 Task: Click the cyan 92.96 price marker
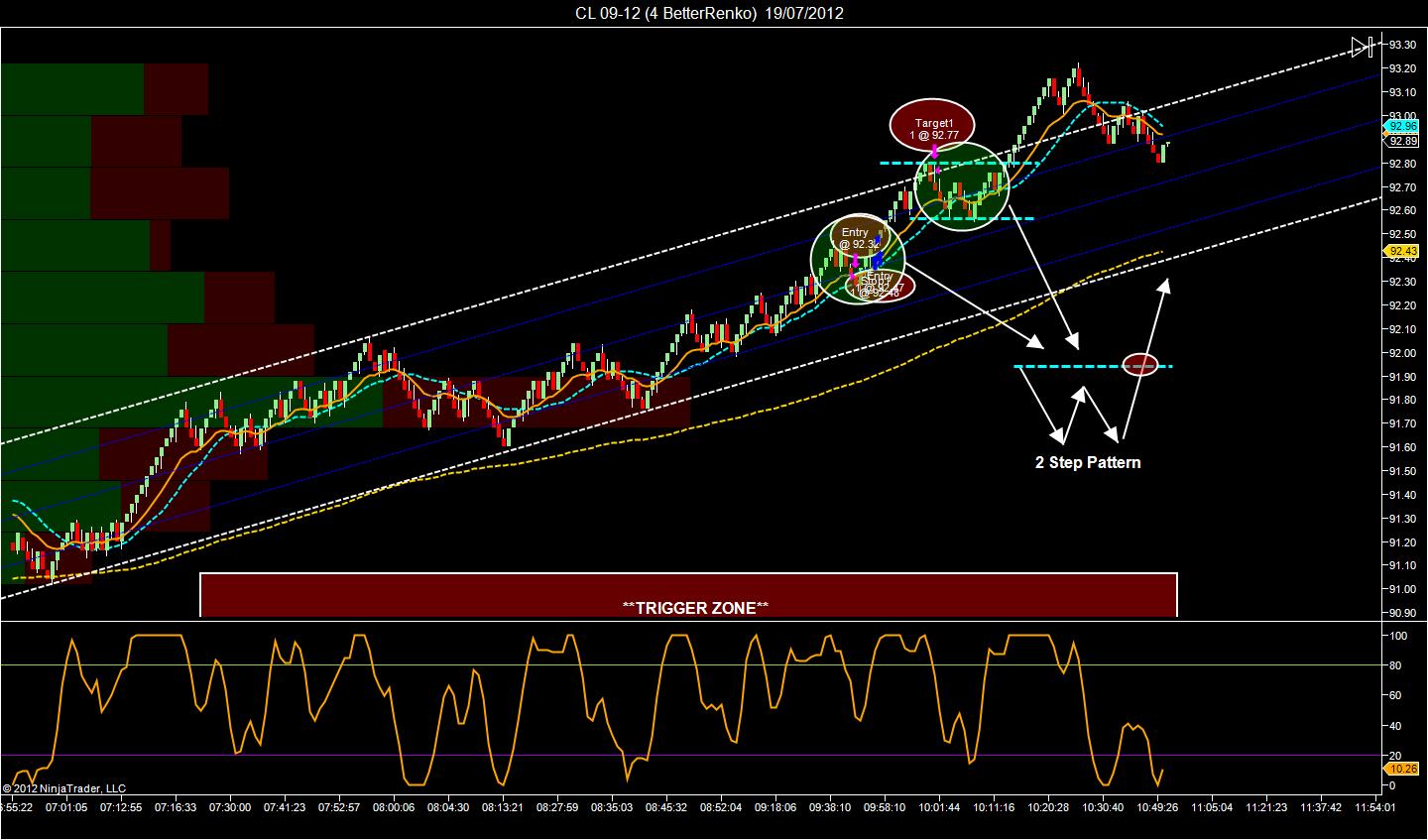pyautogui.click(x=1403, y=126)
